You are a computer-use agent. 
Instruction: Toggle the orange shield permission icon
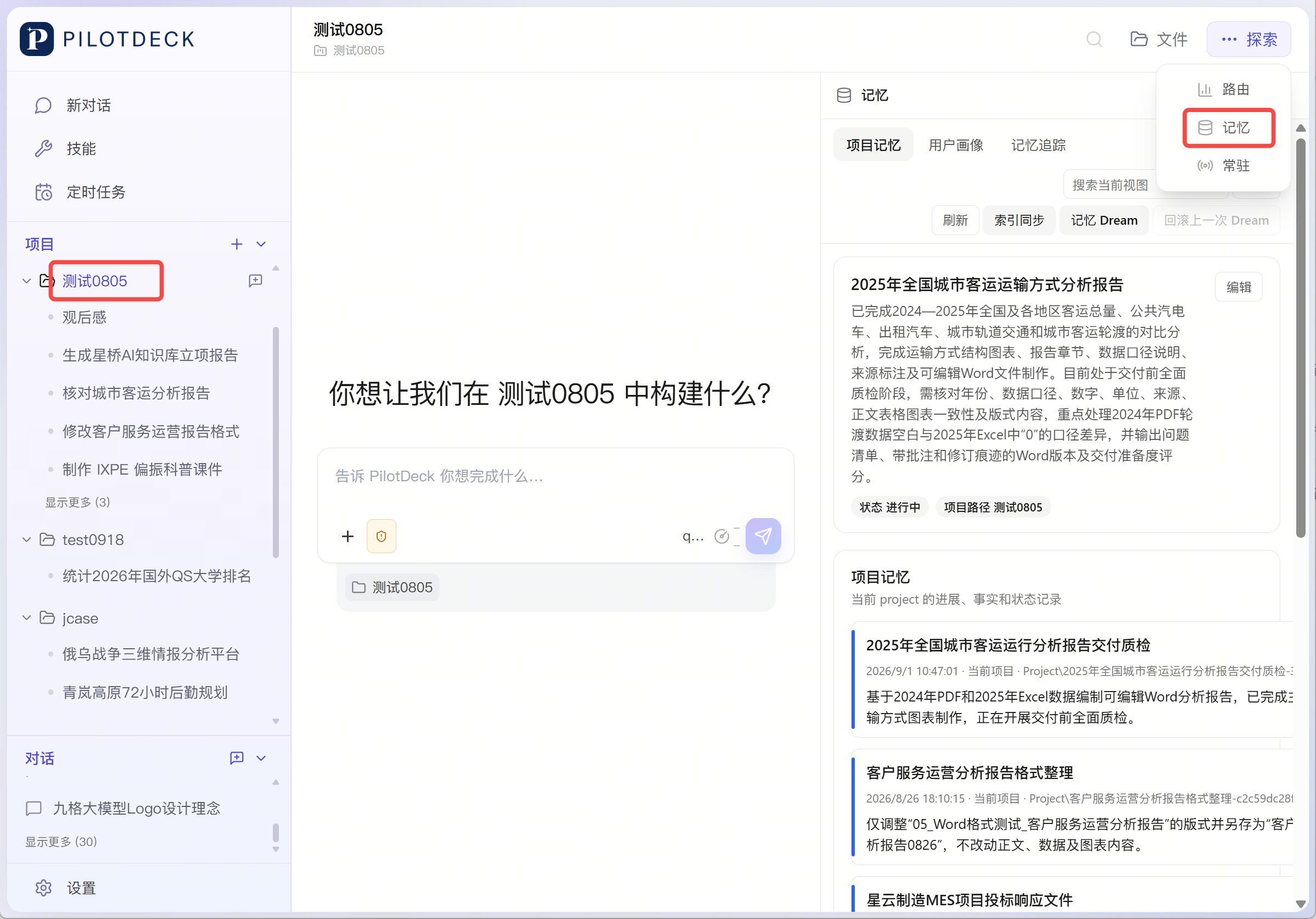click(381, 536)
